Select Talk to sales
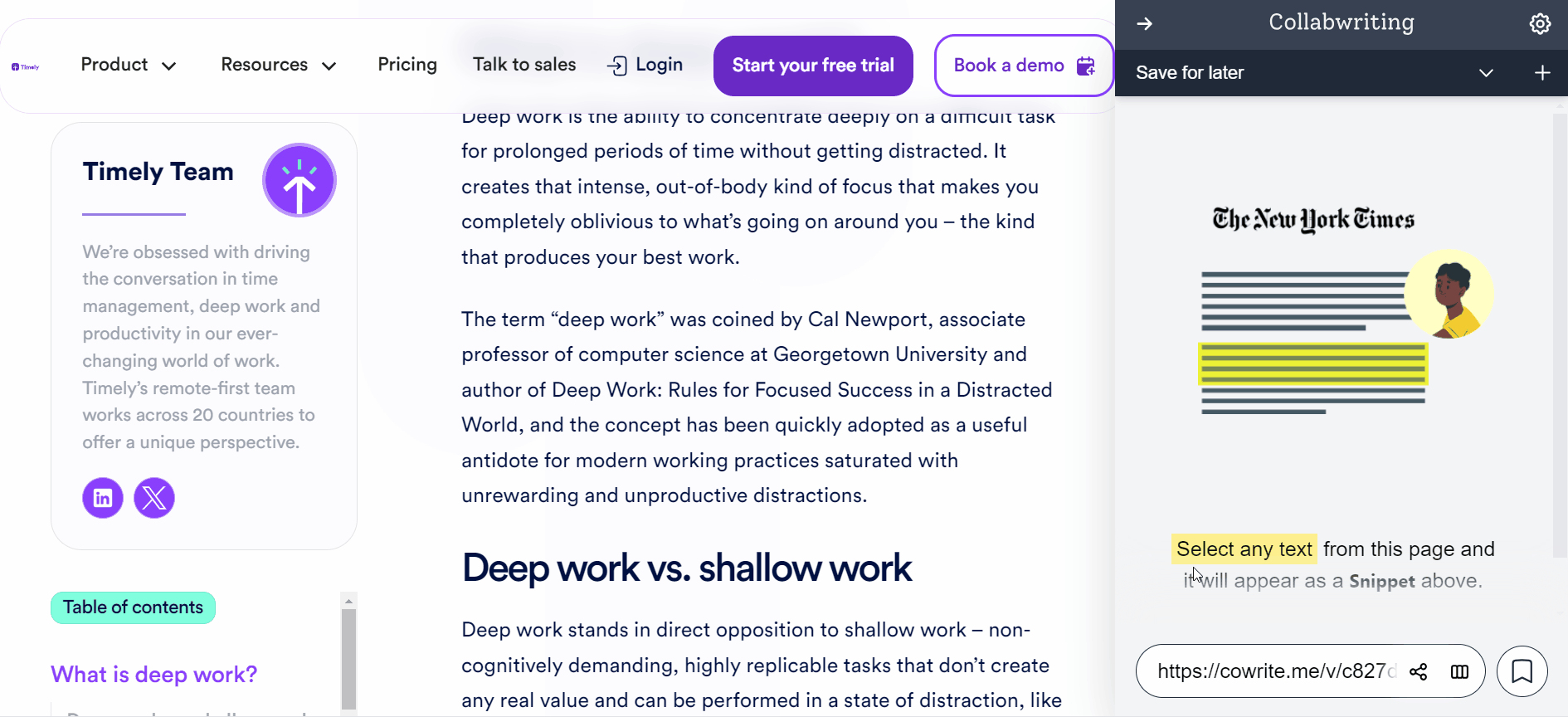The height and width of the screenshot is (717, 1568). pyautogui.click(x=524, y=64)
